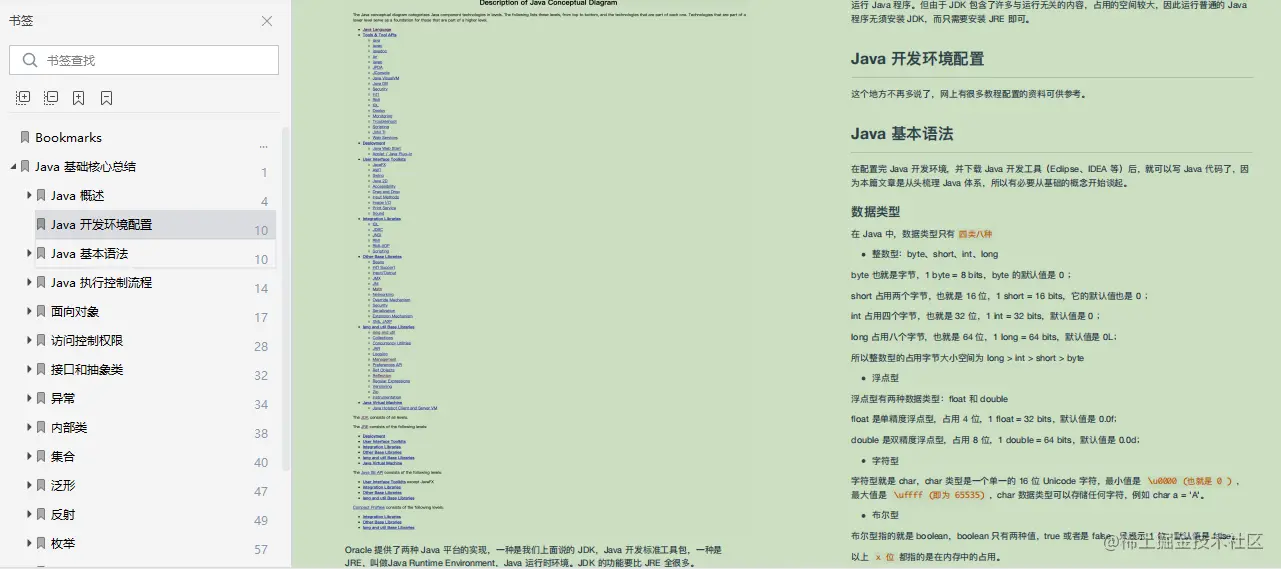
Task: Follow the Tools & Tool APIs link
Action: [381, 35]
